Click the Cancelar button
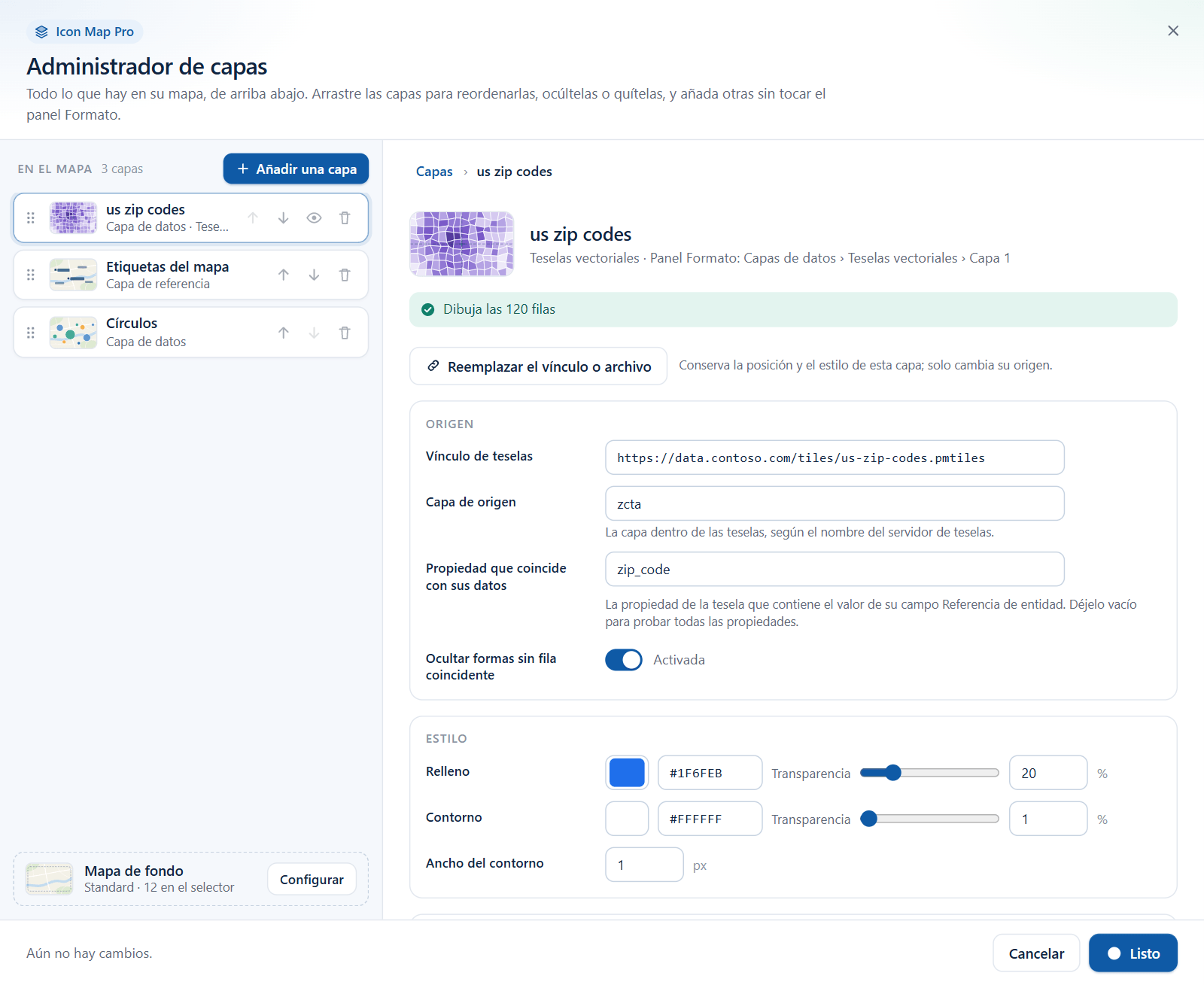Image resolution: width=1204 pixels, height=985 pixels. pos(1036,953)
